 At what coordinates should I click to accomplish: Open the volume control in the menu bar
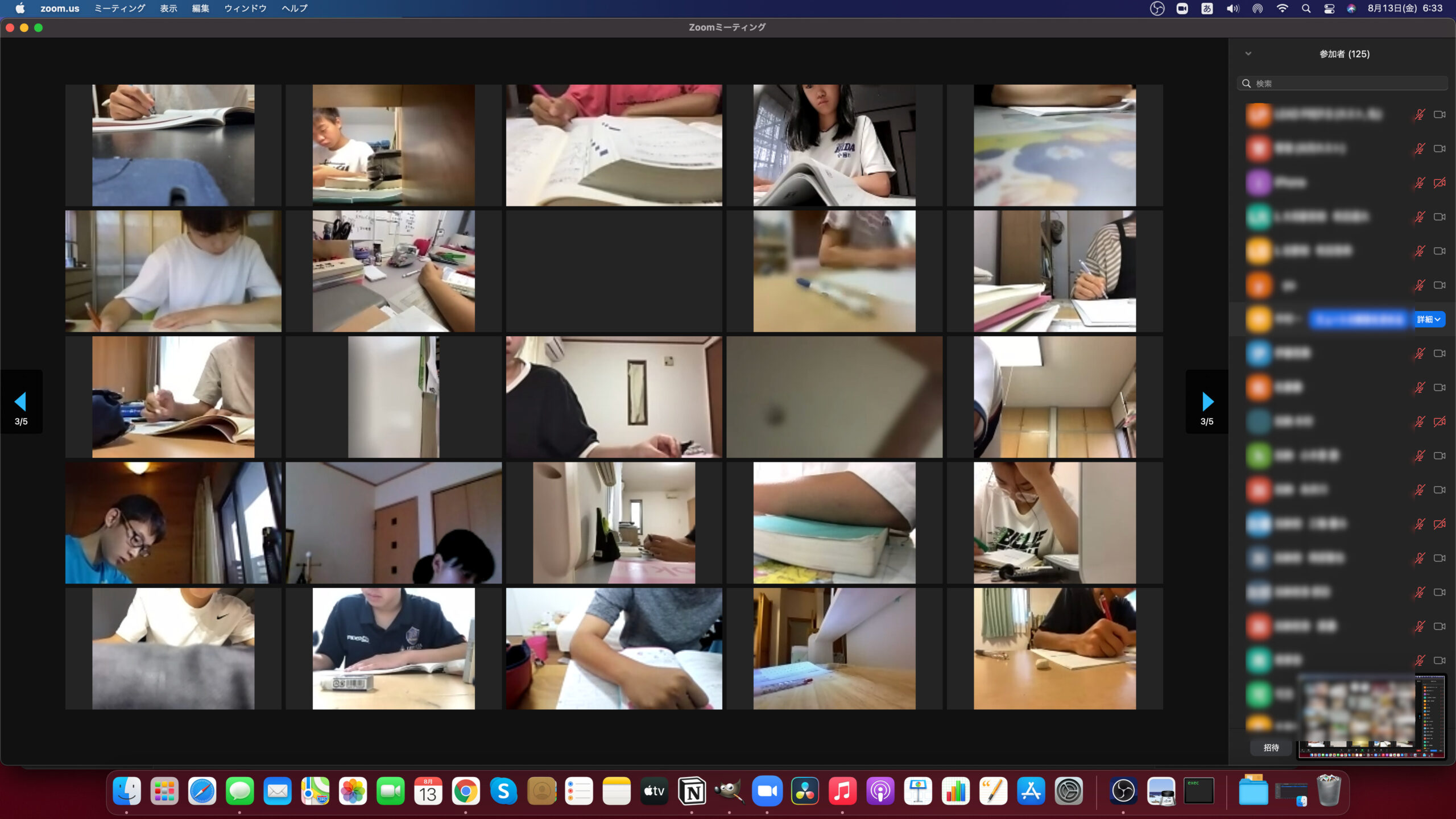point(1232,9)
